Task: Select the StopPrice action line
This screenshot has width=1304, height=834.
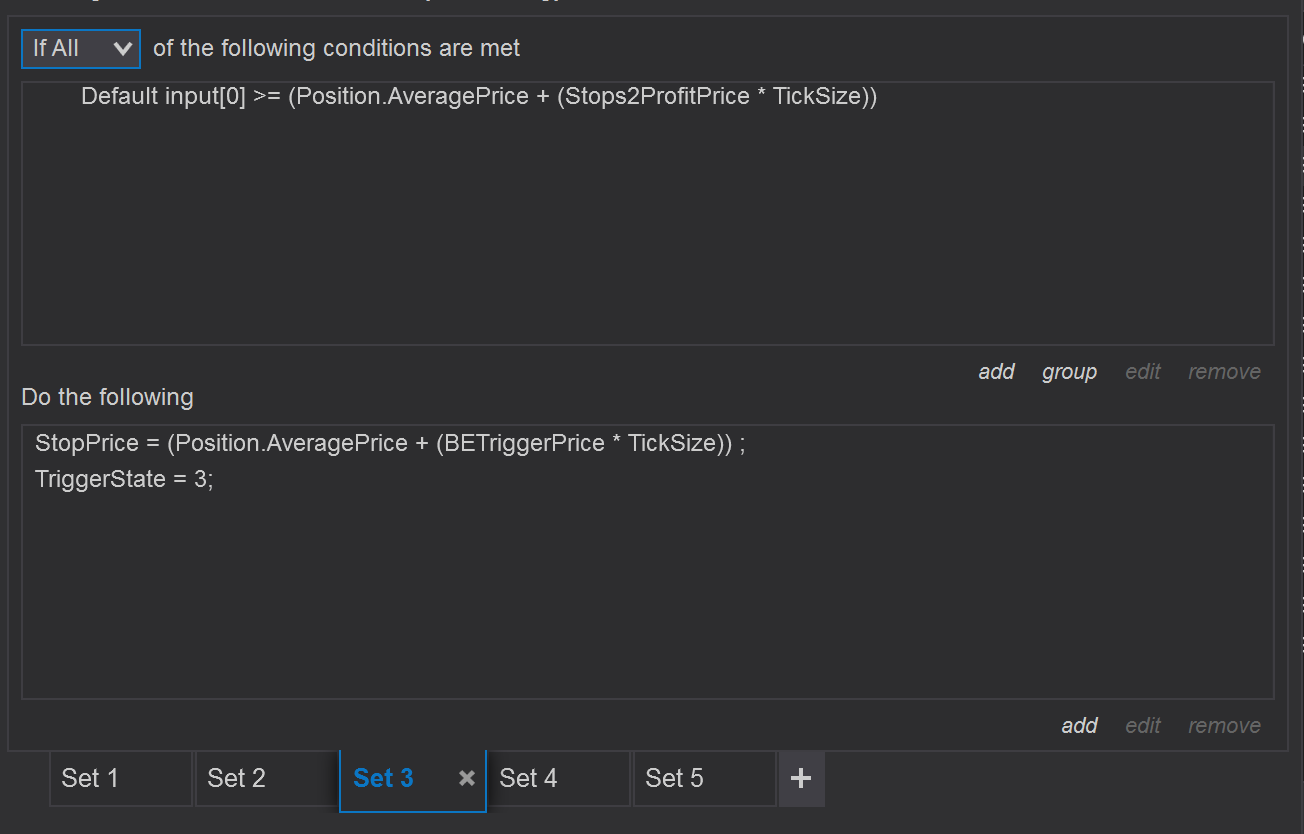Action: [390, 443]
